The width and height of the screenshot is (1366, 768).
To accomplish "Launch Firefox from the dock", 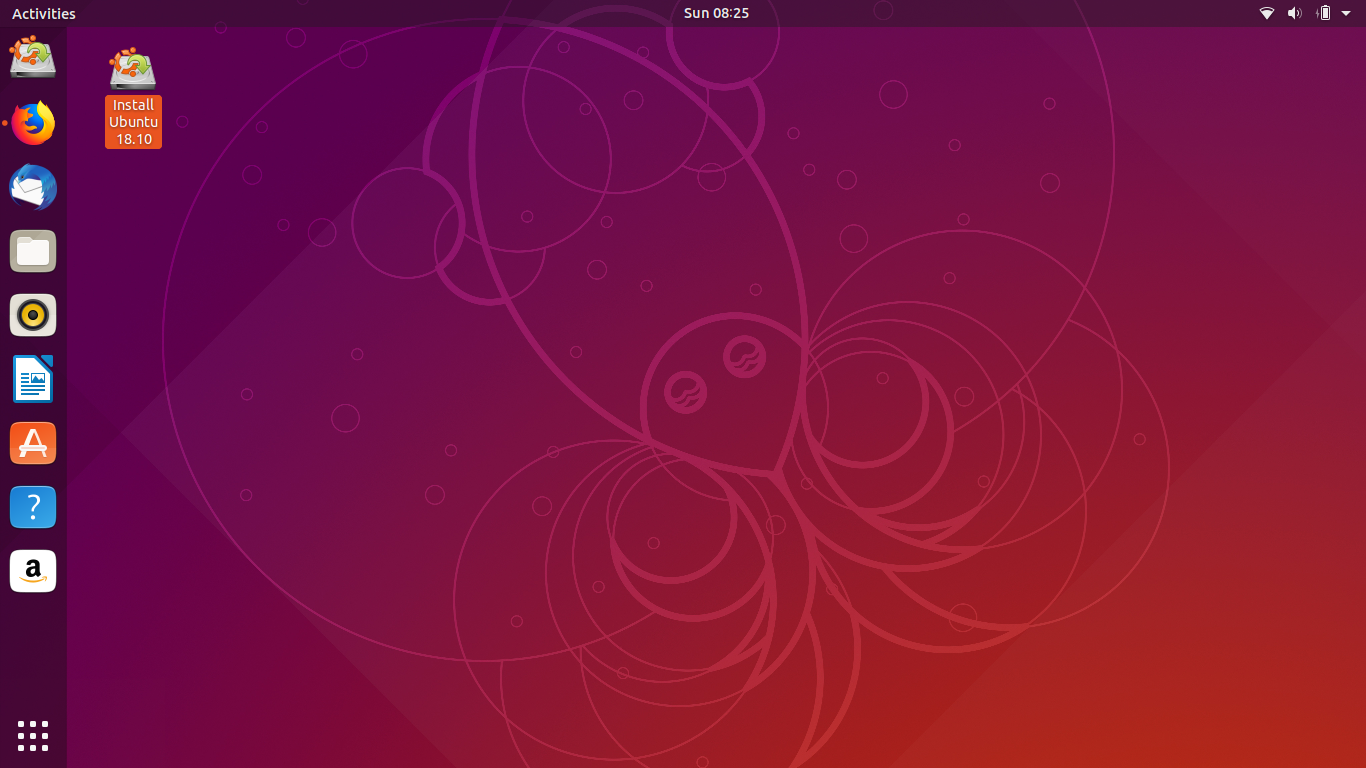I will (33, 123).
